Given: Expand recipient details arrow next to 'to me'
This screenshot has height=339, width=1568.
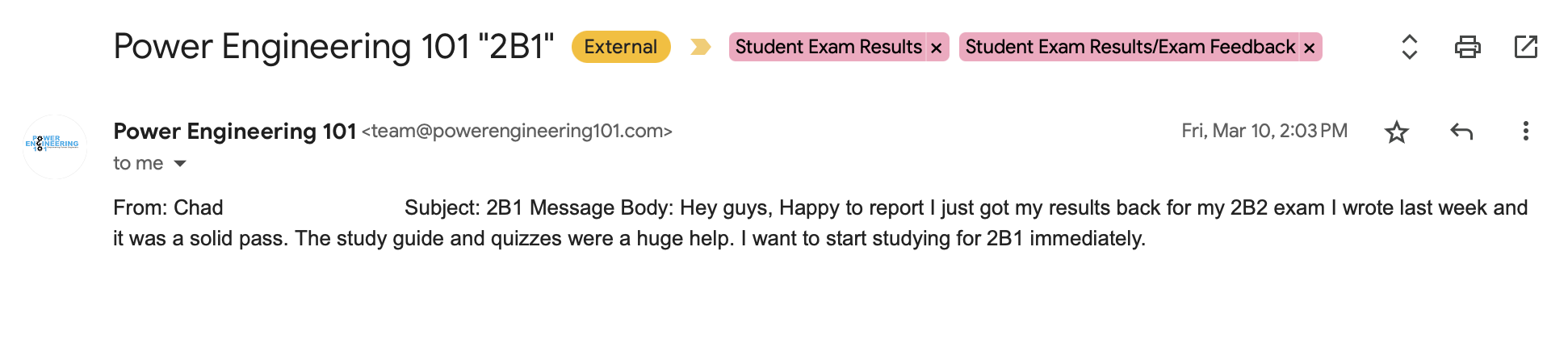Looking at the screenshot, I should point(180,164).
